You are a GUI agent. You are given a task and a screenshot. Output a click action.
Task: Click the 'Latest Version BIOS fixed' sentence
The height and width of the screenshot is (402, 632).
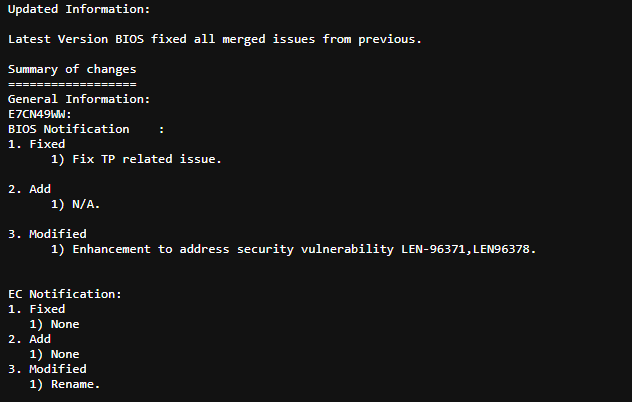pyautogui.click(x=215, y=39)
